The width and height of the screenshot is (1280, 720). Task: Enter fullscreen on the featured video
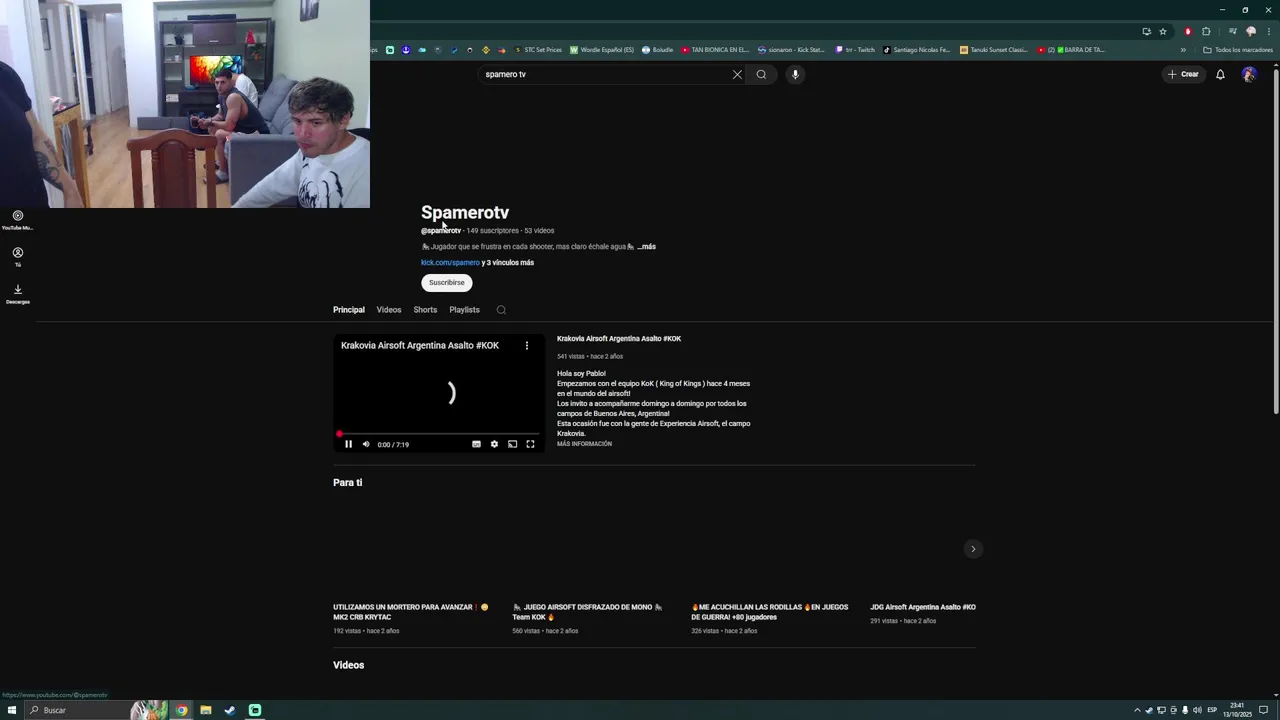tap(530, 444)
